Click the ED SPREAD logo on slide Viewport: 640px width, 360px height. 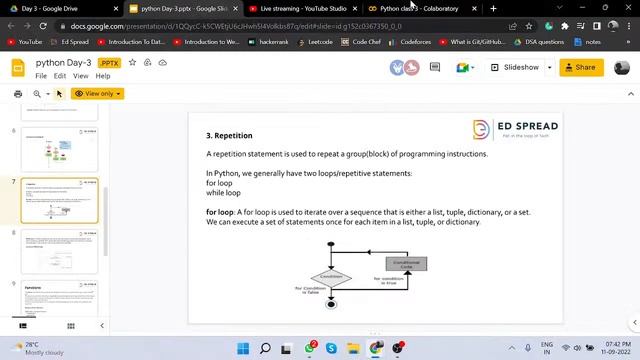tap(516, 130)
